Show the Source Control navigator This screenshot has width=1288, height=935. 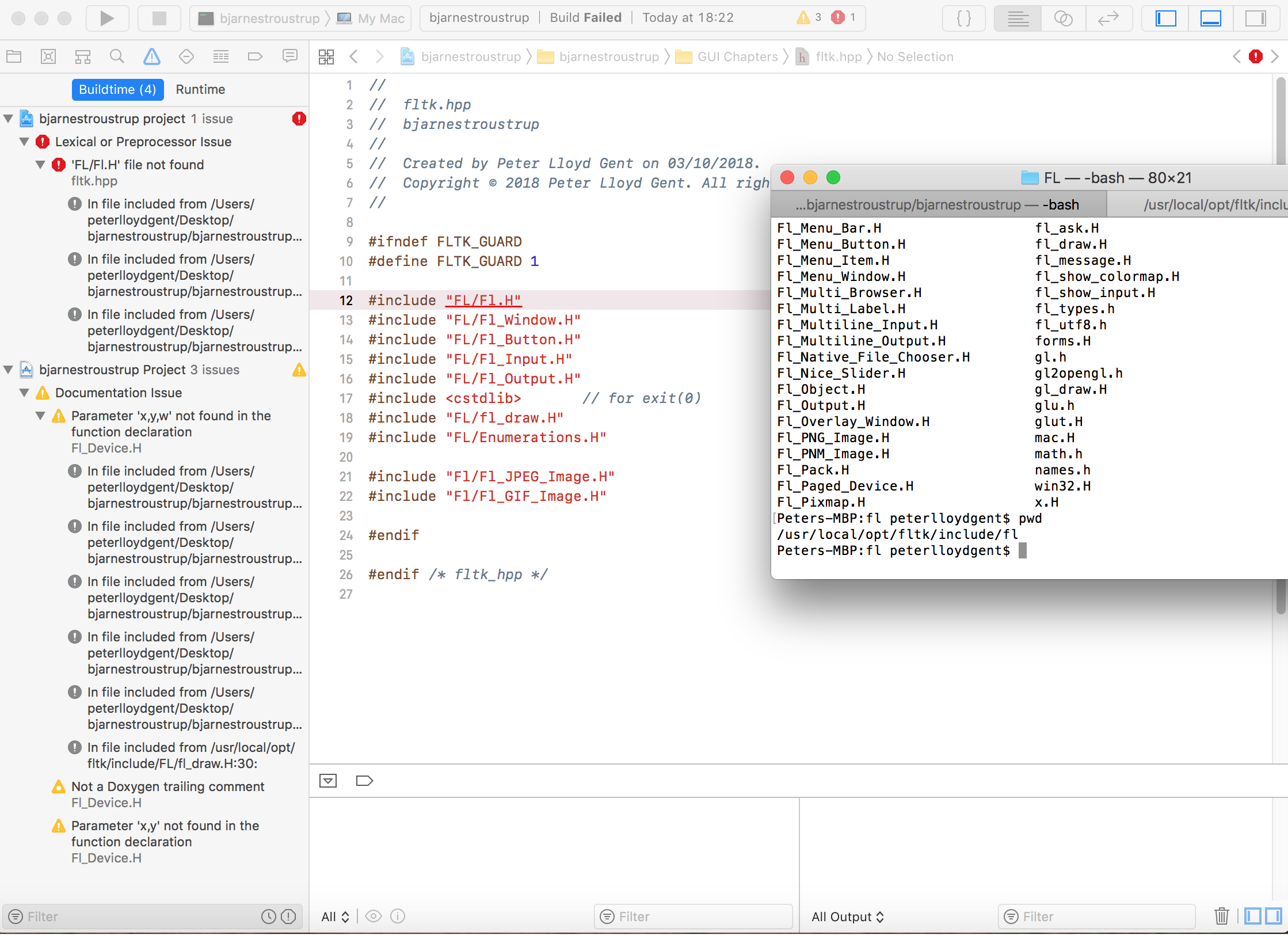(48, 56)
